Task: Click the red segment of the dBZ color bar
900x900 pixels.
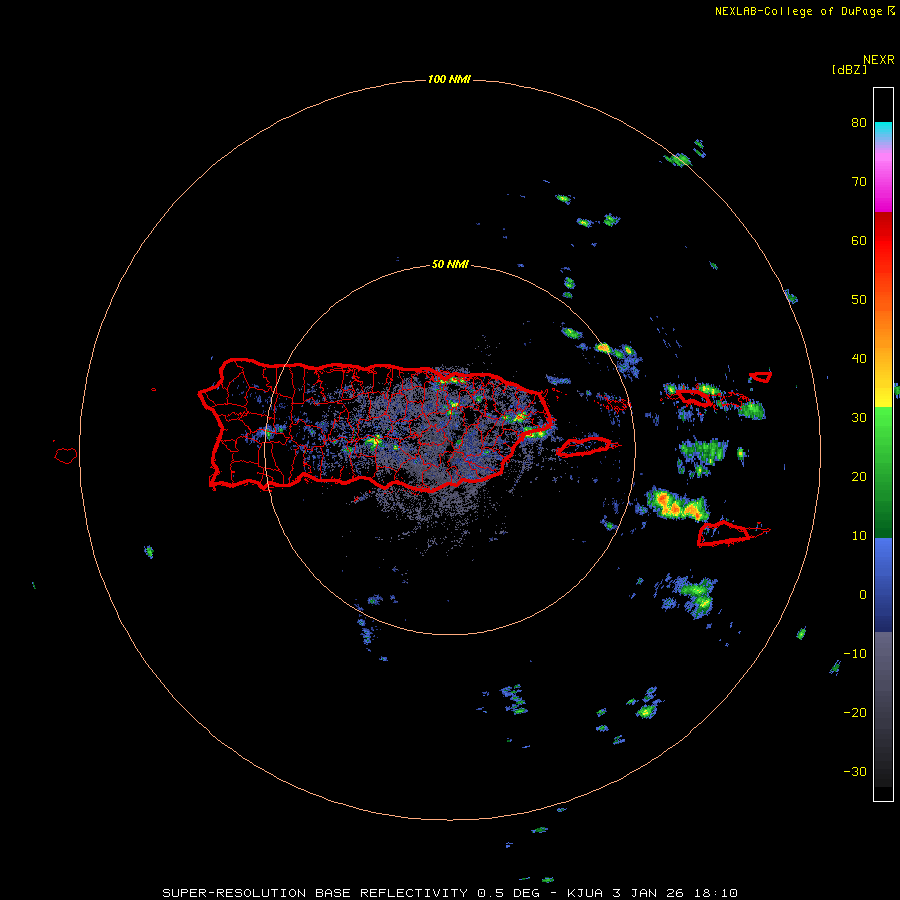Action: click(x=883, y=241)
